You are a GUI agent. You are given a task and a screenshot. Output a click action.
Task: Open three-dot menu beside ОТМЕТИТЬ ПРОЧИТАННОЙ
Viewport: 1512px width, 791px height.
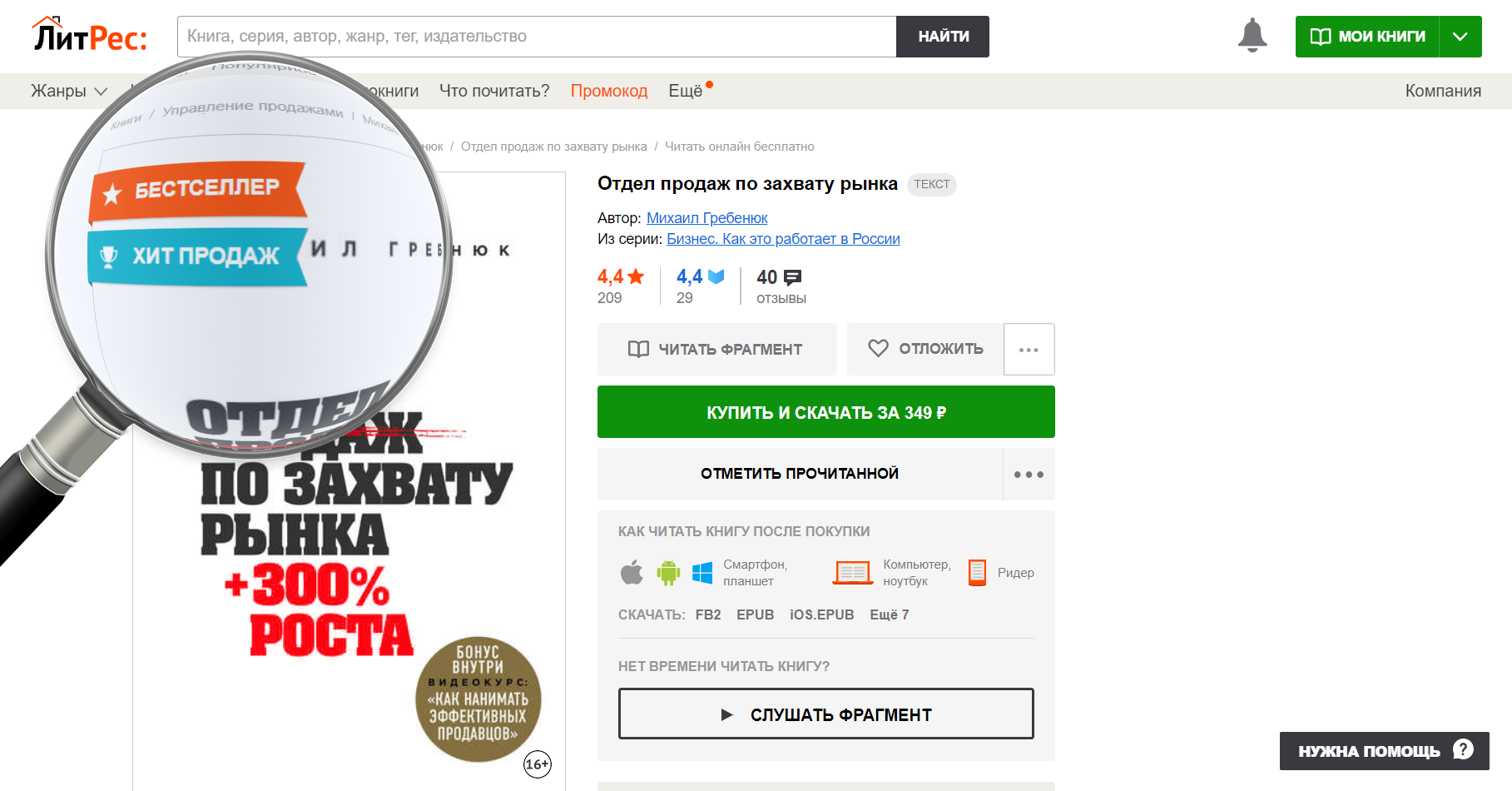pyautogui.click(x=1029, y=474)
